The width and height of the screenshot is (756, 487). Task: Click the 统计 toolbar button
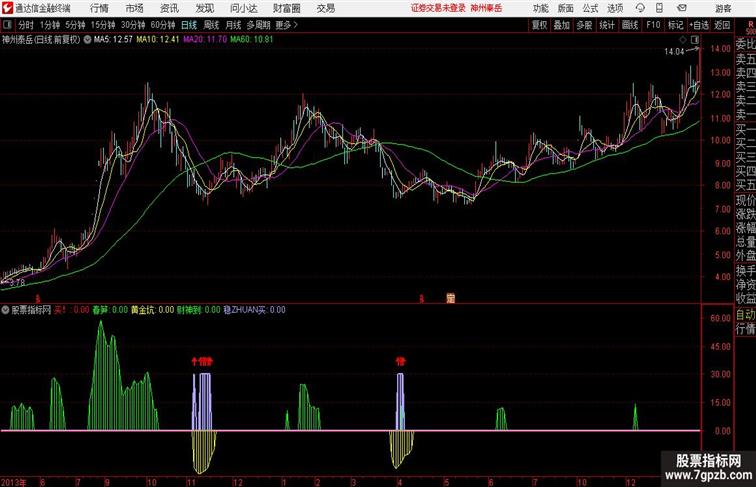pos(607,25)
